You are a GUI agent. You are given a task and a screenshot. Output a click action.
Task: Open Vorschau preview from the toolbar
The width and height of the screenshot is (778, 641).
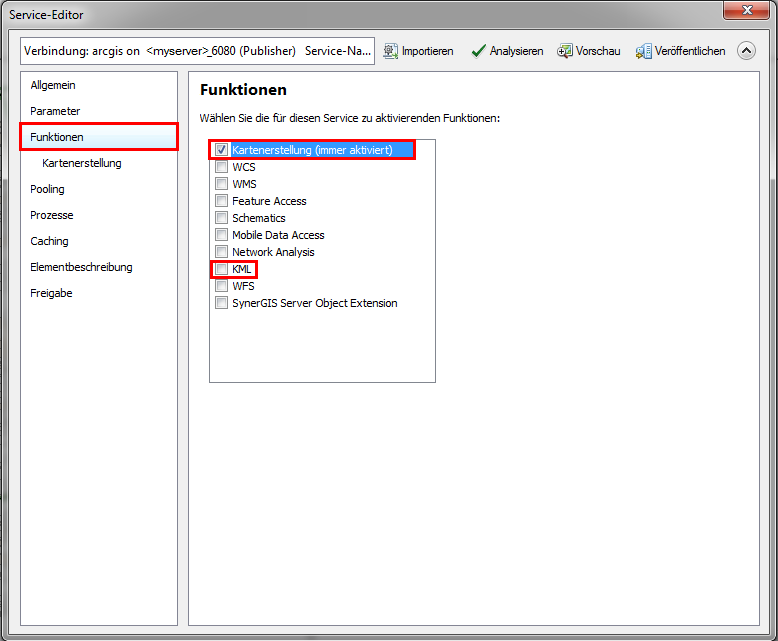(x=565, y=51)
